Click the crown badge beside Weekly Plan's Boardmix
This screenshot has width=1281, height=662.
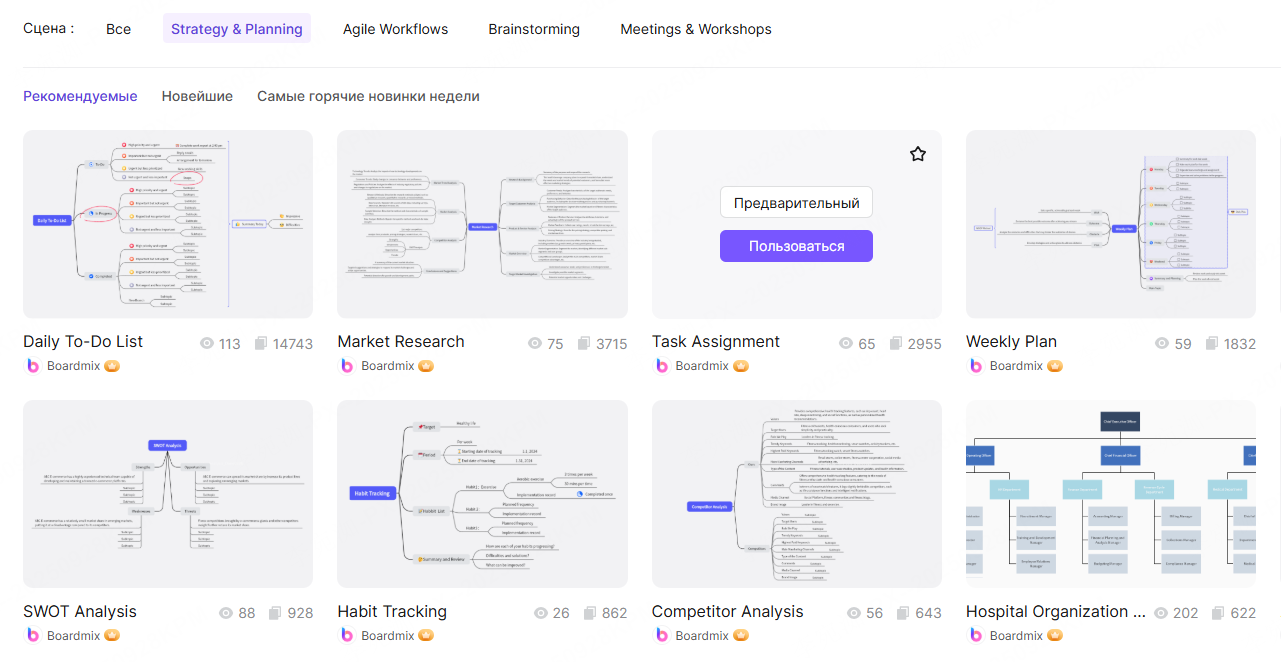[1055, 366]
